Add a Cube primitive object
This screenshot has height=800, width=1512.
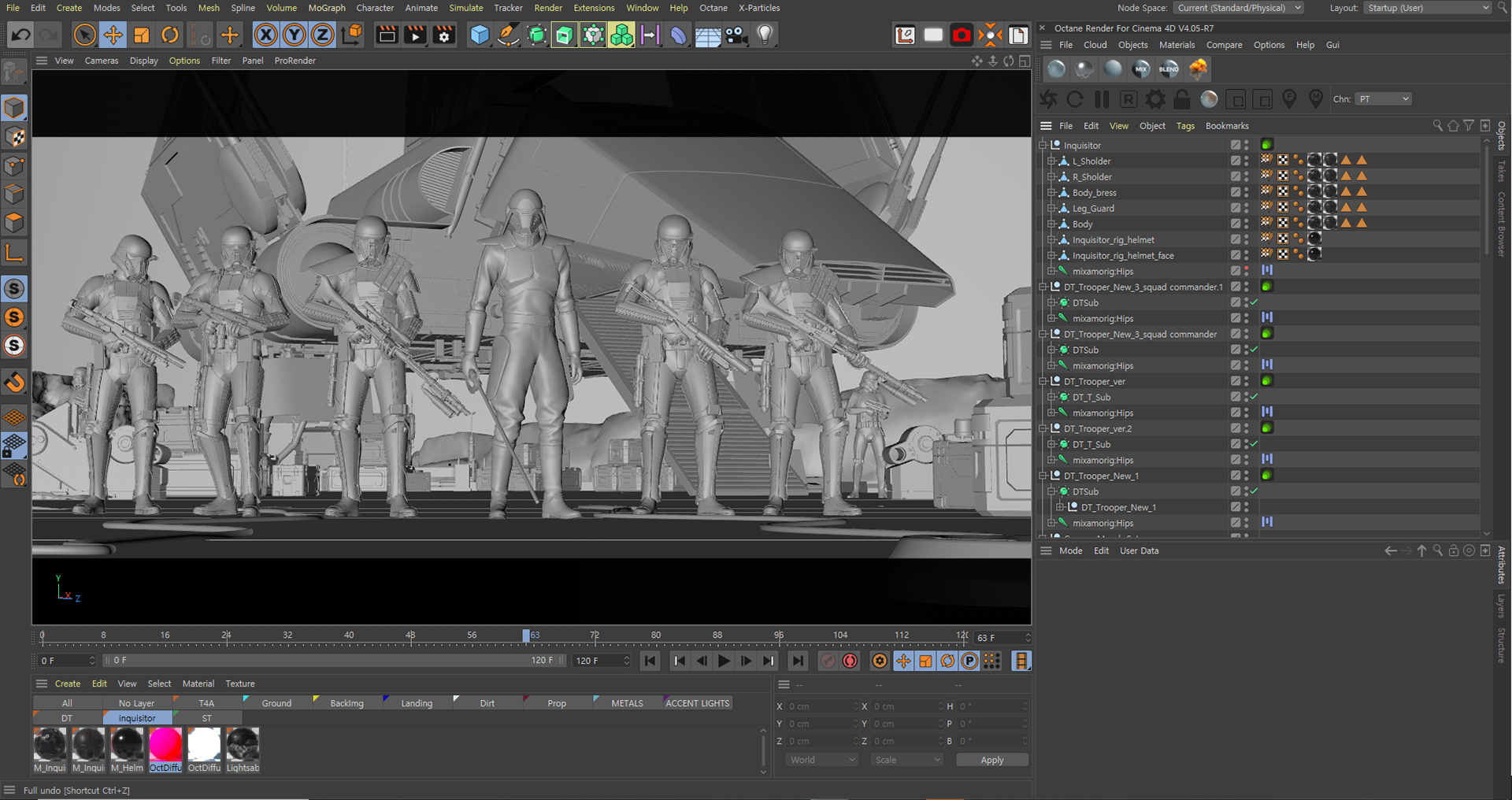click(x=479, y=35)
